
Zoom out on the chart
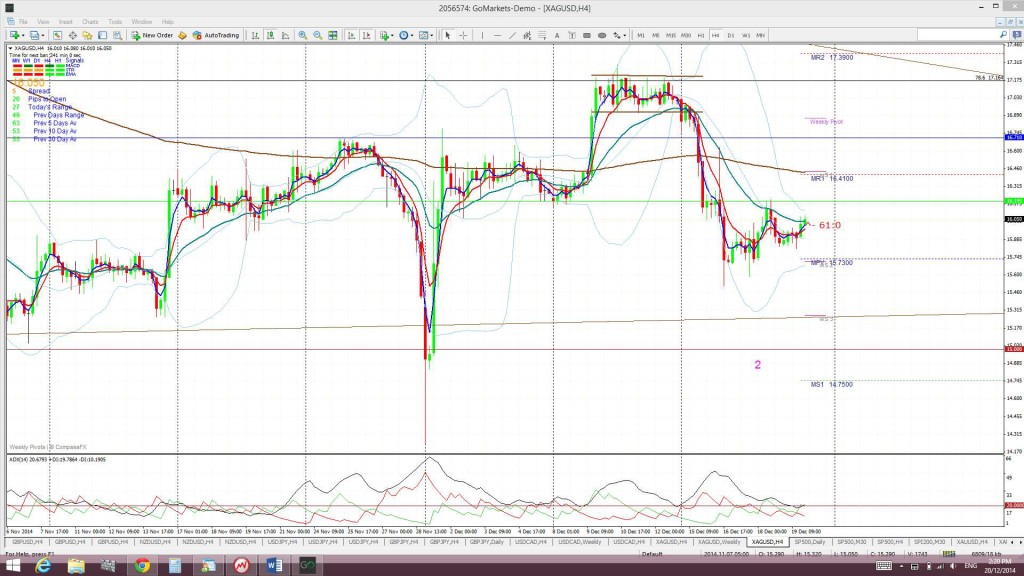[318, 35]
